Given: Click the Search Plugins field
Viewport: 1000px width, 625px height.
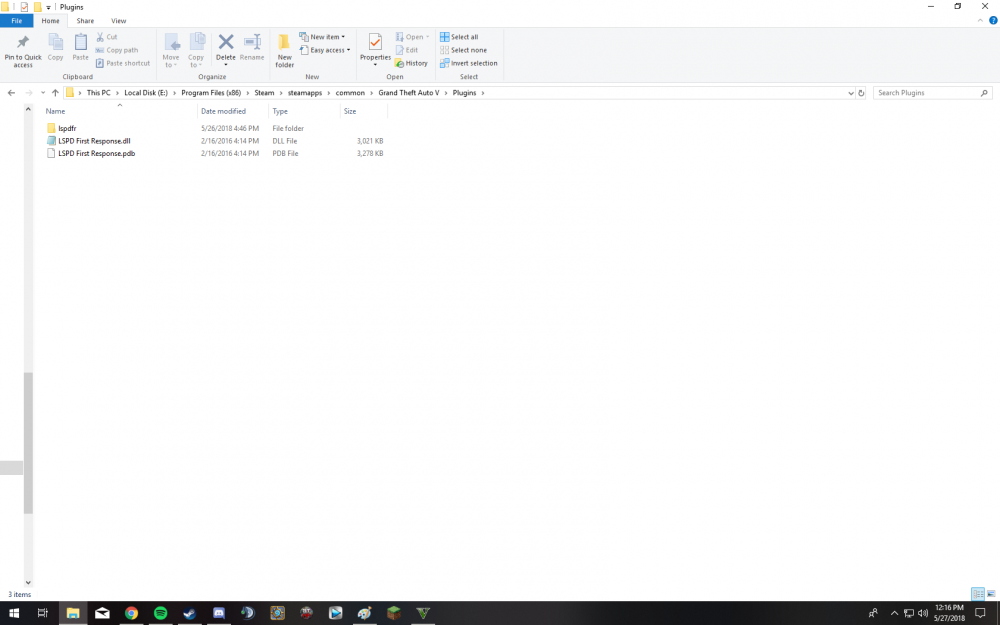Looking at the screenshot, I should (x=932, y=93).
